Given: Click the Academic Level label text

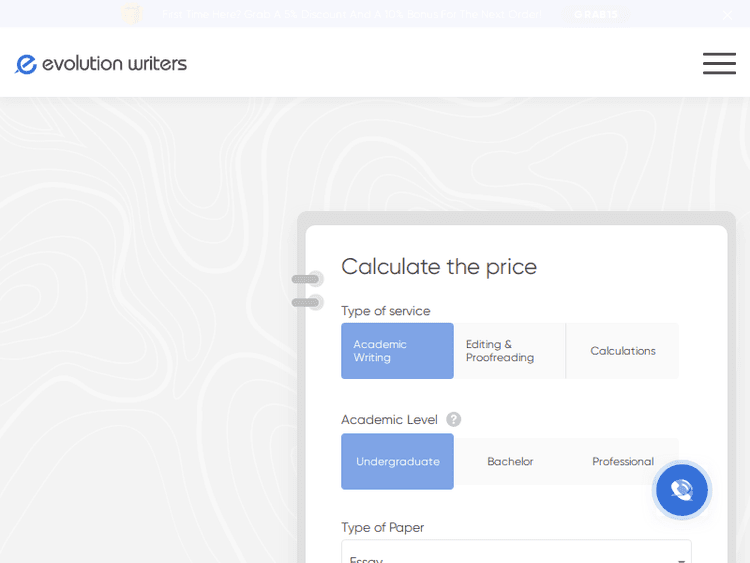Looking at the screenshot, I should [389, 420].
